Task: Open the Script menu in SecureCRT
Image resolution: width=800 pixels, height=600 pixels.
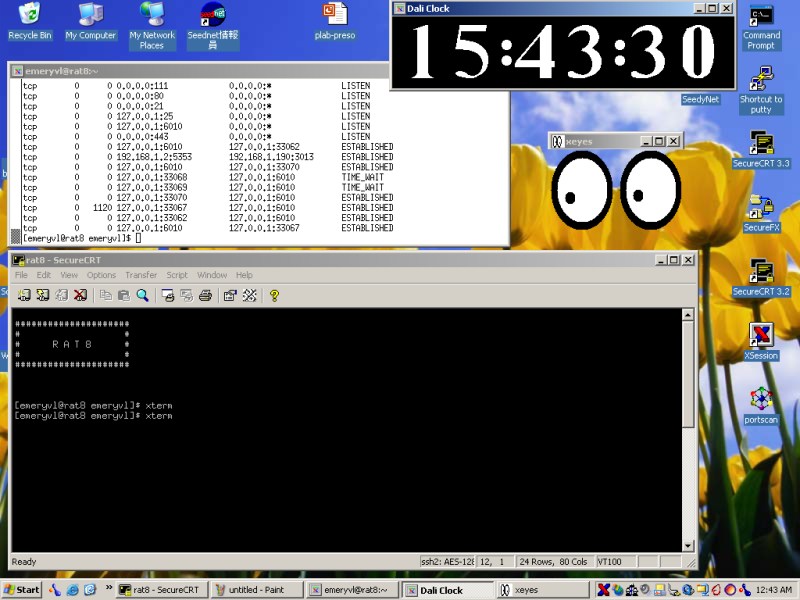Action: [x=177, y=275]
